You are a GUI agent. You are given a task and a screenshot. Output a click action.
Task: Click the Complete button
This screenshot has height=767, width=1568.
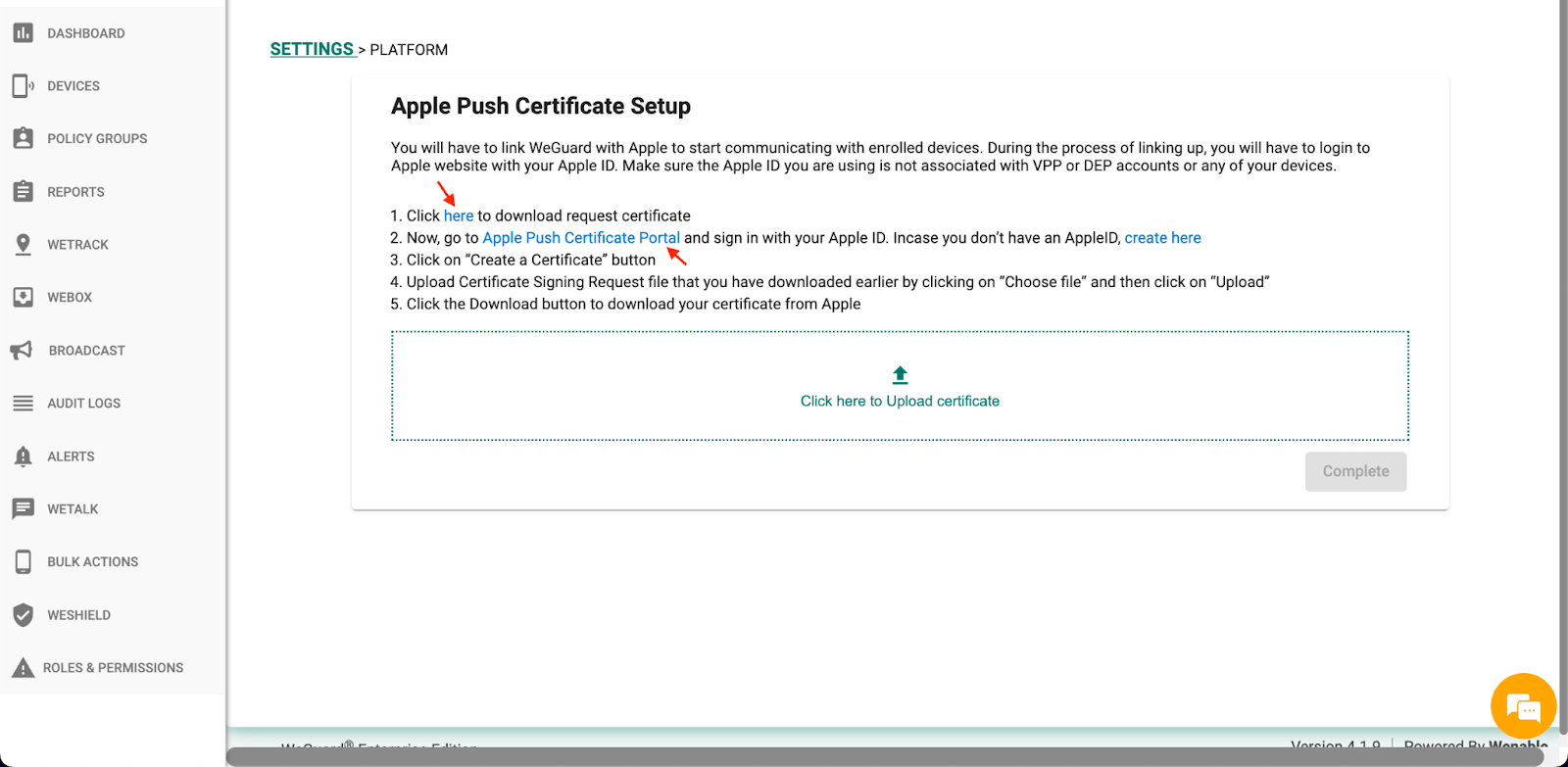(1355, 471)
